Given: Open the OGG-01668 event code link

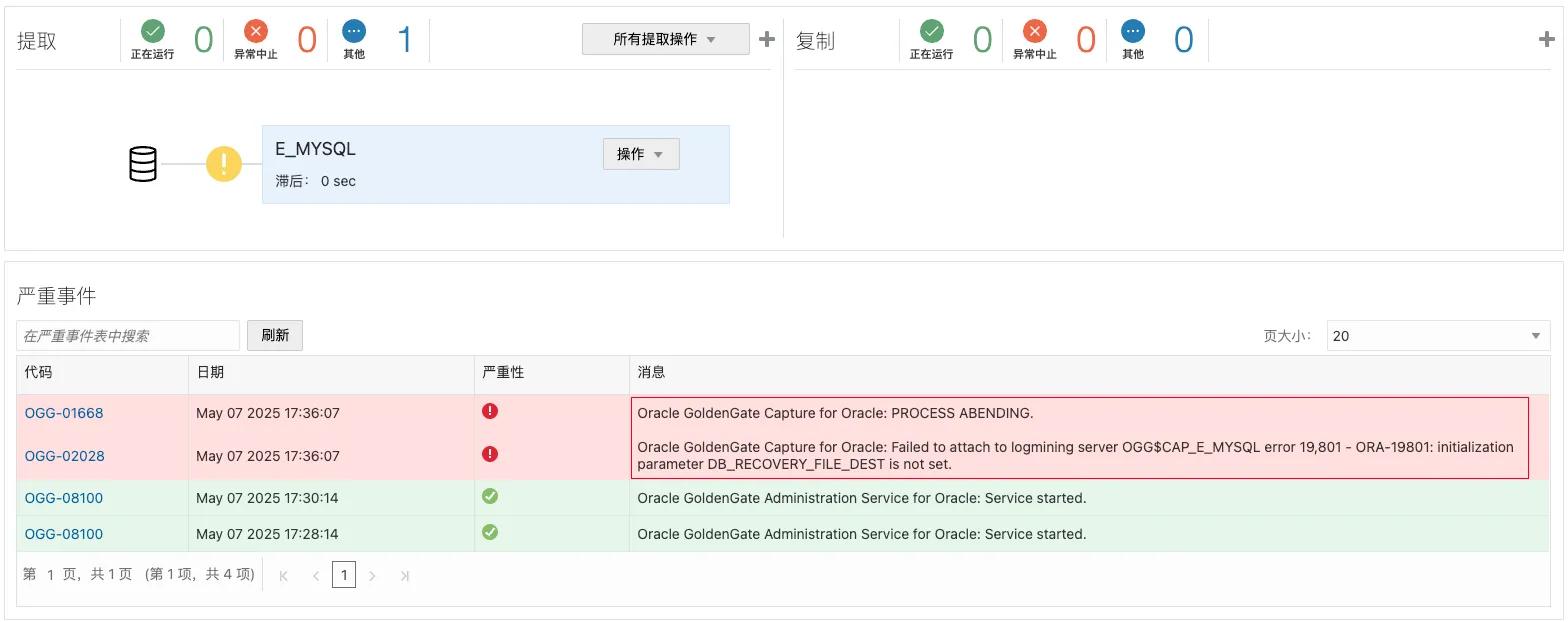Looking at the screenshot, I should click(64, 413).
